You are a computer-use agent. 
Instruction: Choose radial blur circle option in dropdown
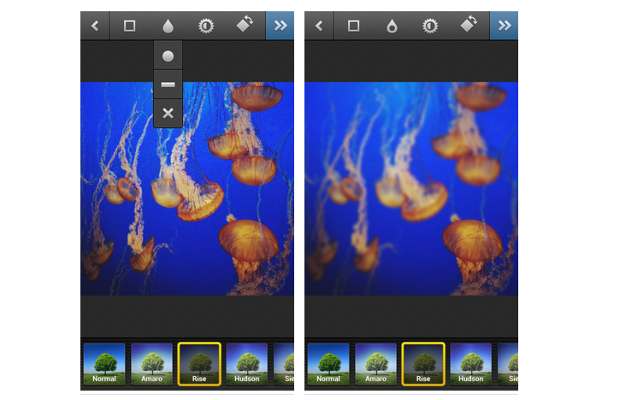pyautogui.click(x=168, y=56)
